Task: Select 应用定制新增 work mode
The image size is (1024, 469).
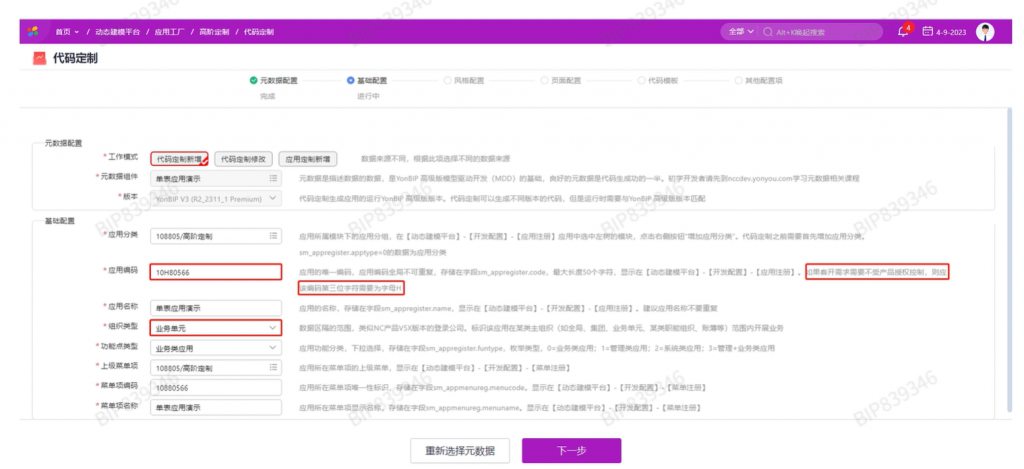Action: pos(307,158)
